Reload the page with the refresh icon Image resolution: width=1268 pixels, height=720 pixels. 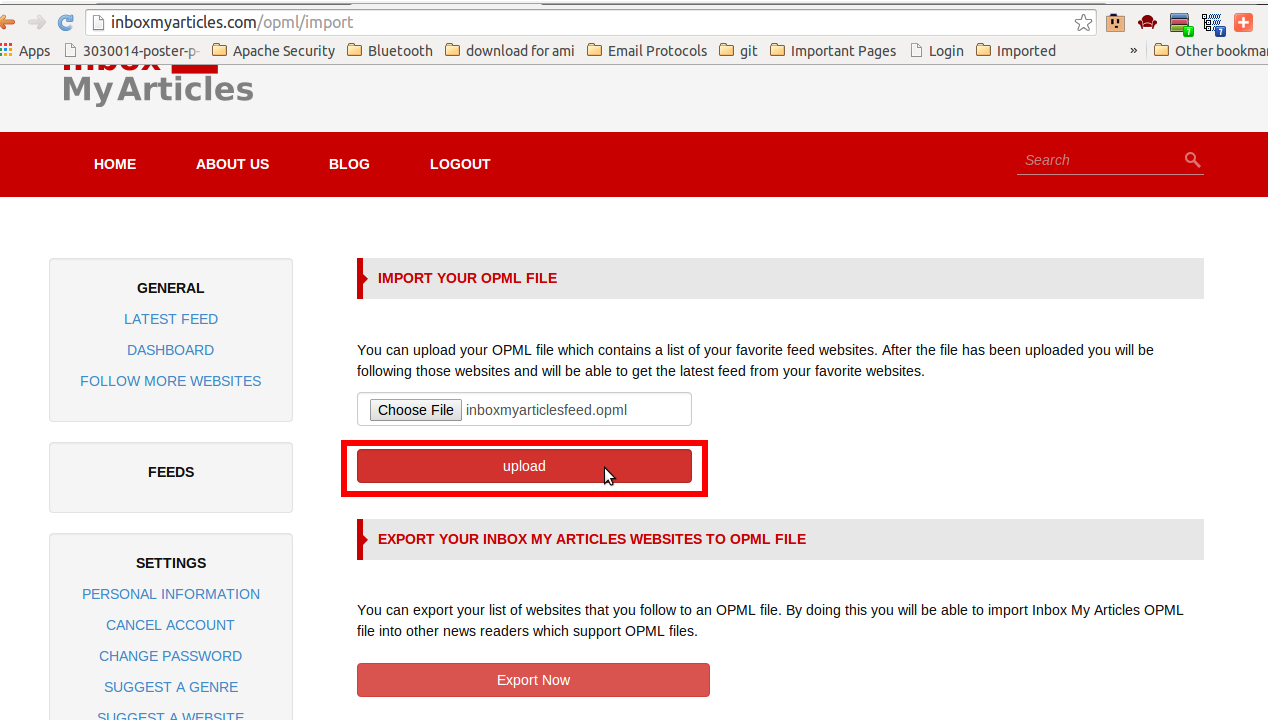[x=66, y=22]
